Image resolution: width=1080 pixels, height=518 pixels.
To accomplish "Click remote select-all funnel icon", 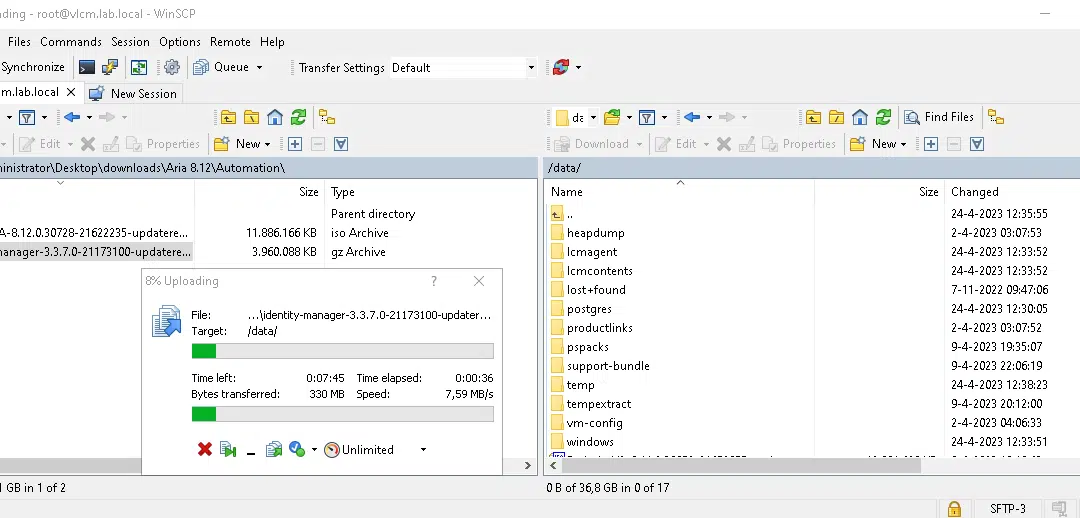I will coord(977,144).
